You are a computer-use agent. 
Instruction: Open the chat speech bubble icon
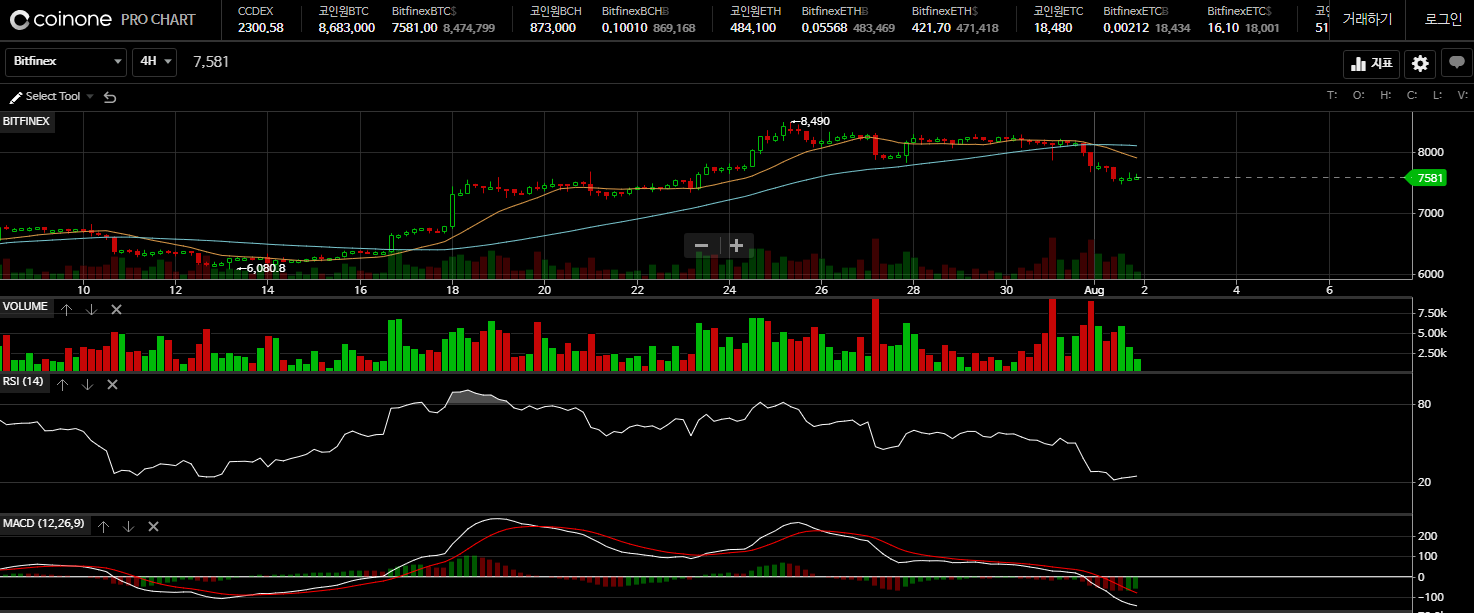coord(1456,63)
